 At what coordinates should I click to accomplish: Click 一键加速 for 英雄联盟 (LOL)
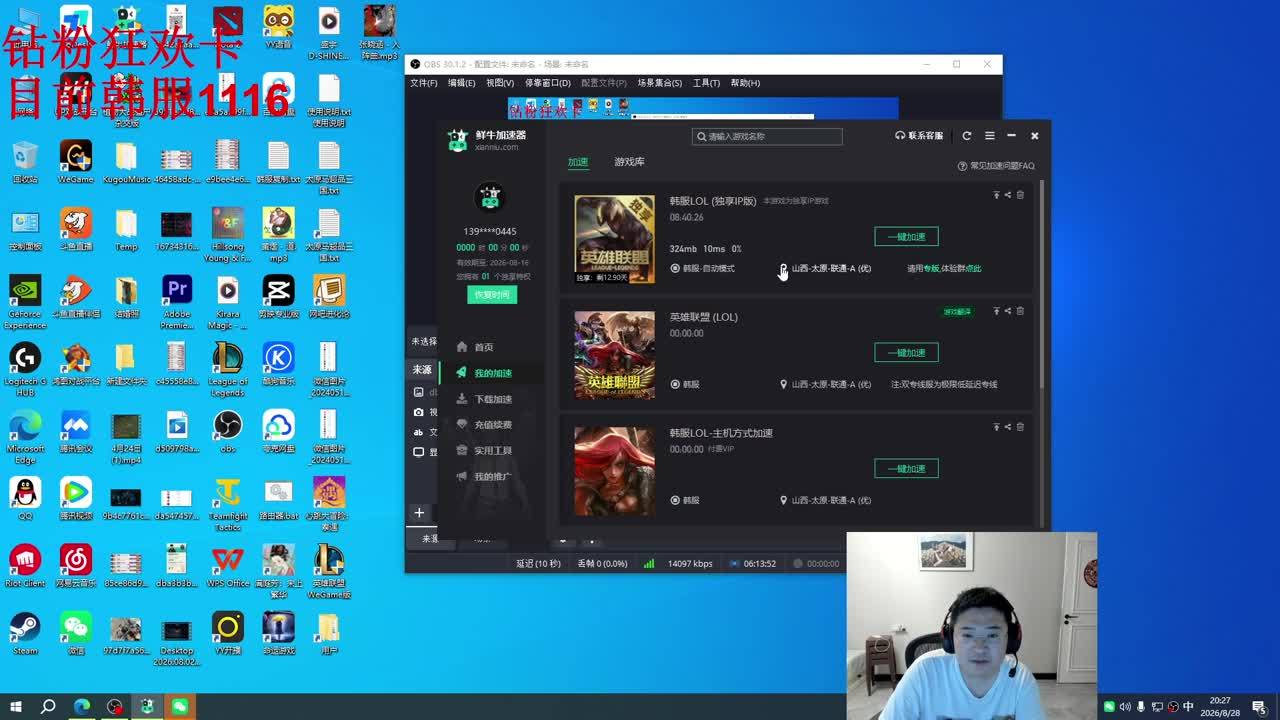click(x=906, y=353)
